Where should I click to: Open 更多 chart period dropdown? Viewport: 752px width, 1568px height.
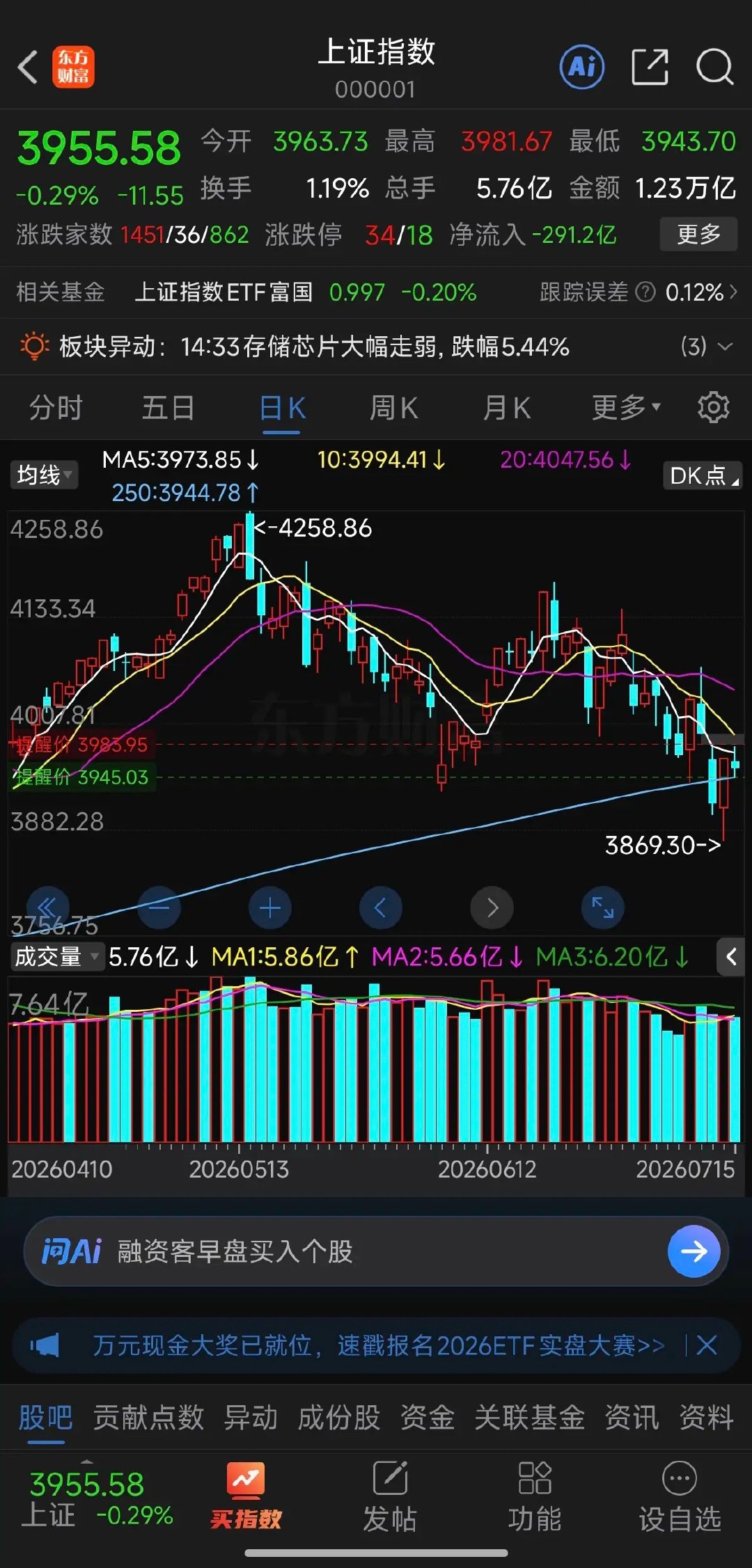pos(626,407)
